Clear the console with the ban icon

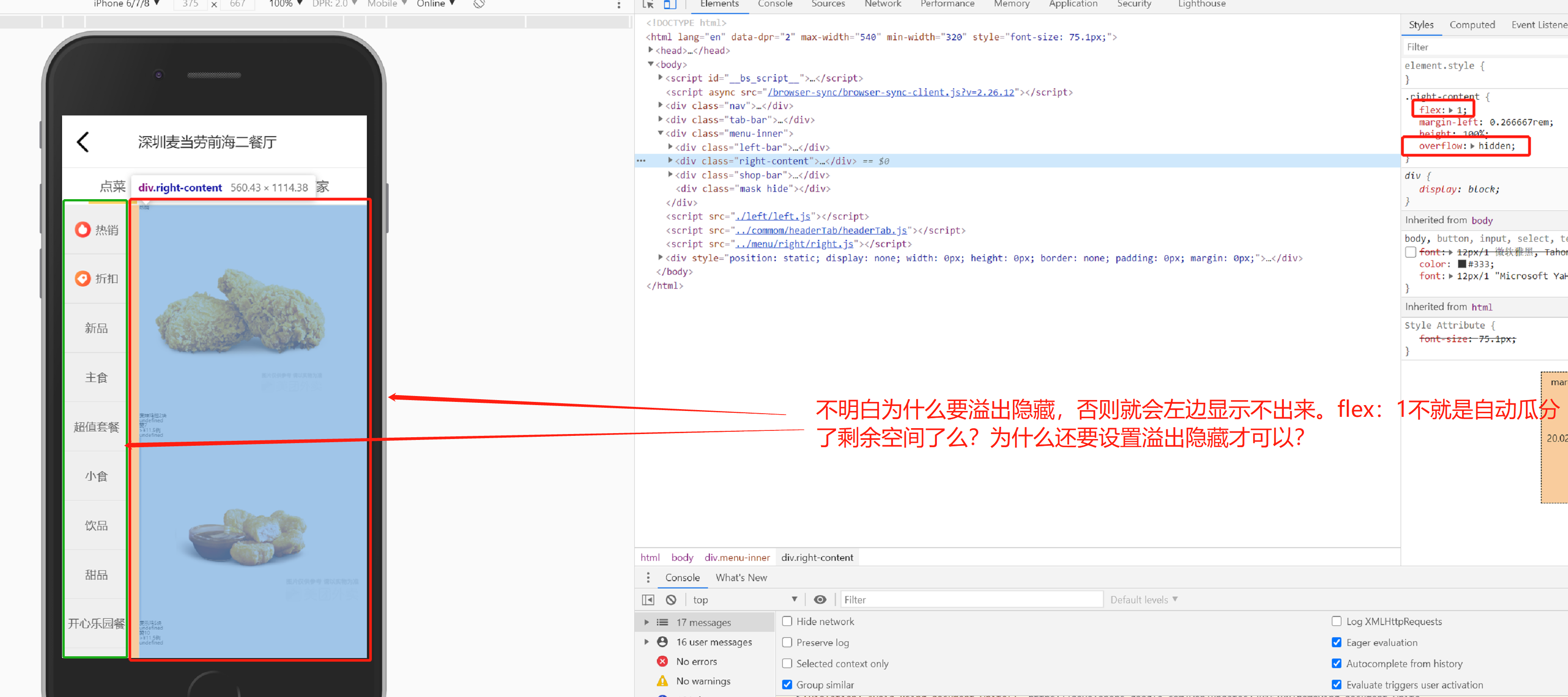click(671, 600)
